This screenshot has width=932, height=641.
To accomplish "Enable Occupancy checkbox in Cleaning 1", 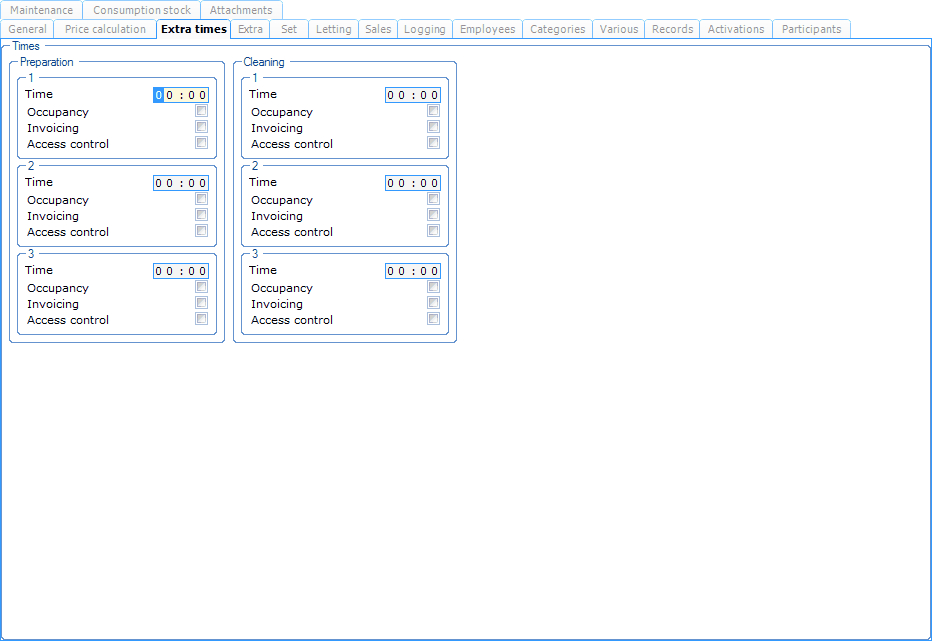I will [433, 112].
